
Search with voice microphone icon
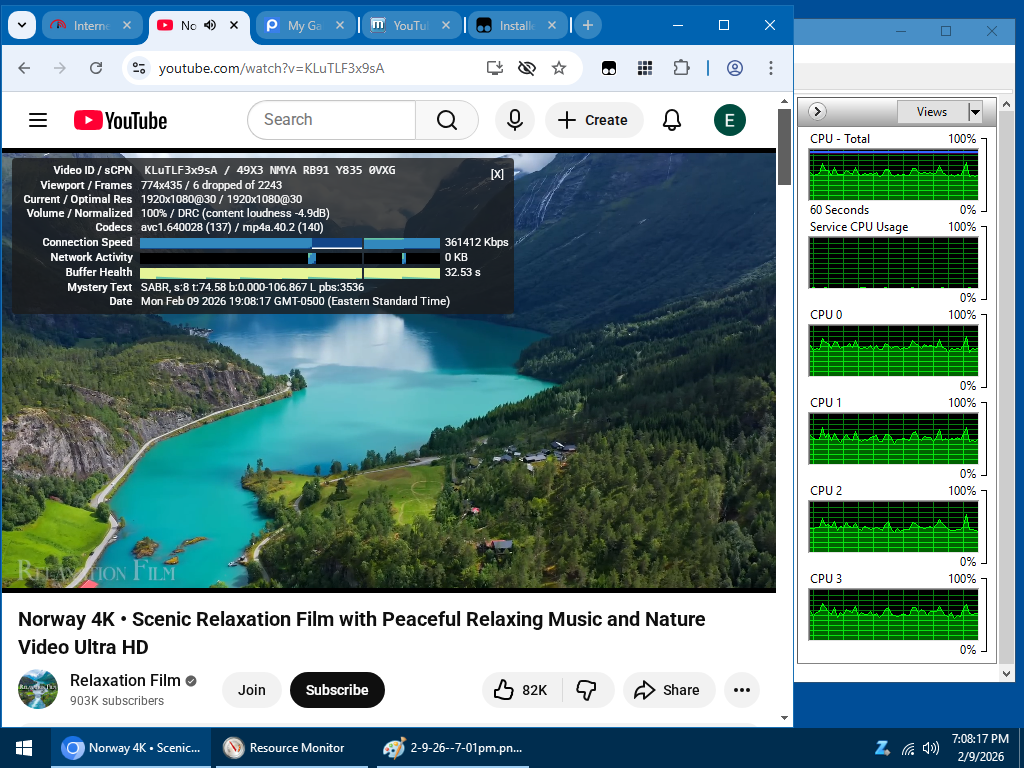[x=515, y=120]
